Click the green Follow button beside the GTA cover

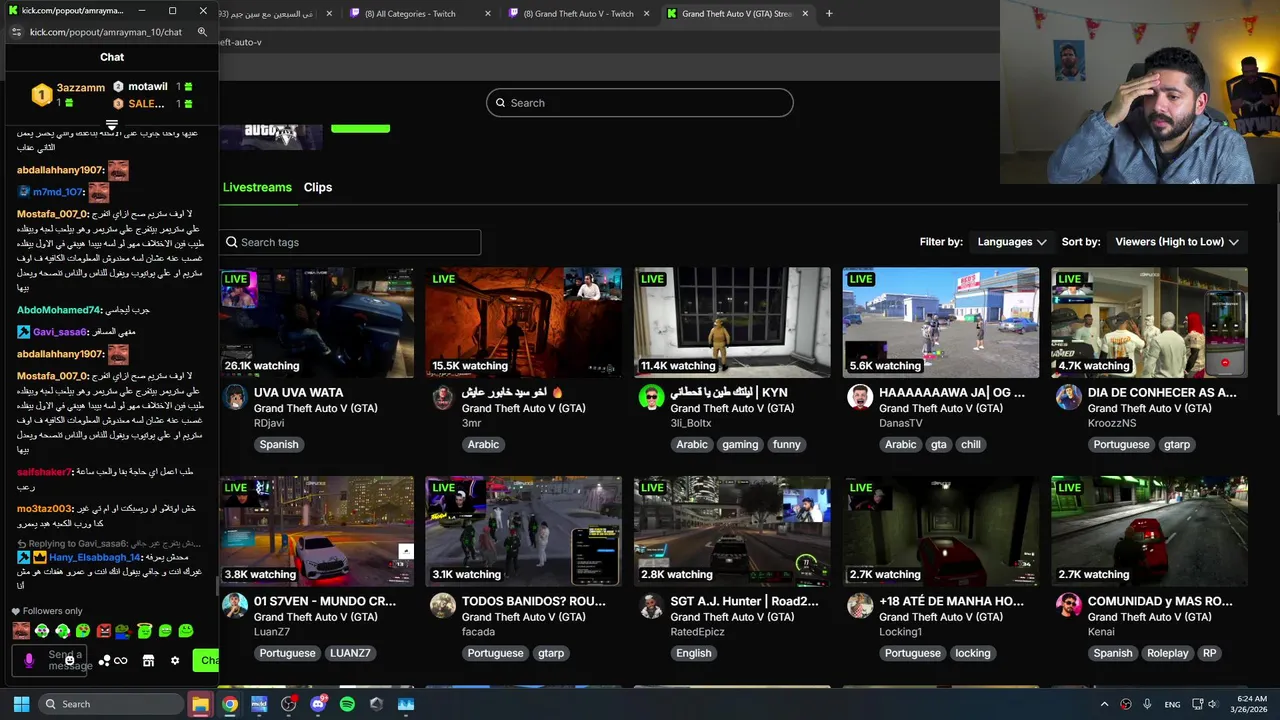(x=360, y=127)
